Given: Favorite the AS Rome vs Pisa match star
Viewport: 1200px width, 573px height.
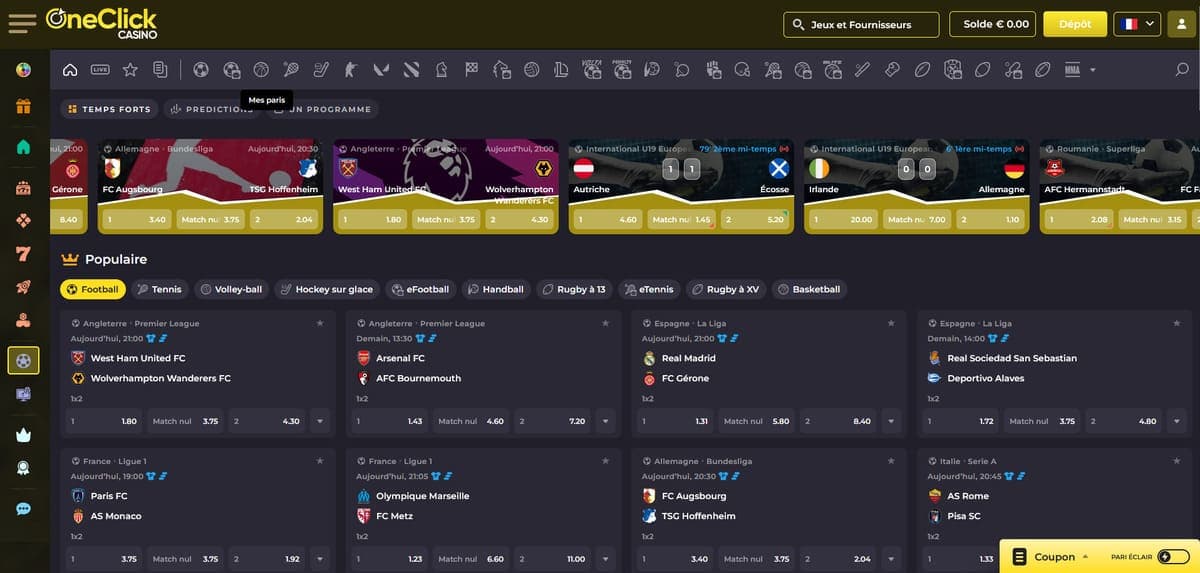Looking at the screenshot, I should coord(1177,461).
